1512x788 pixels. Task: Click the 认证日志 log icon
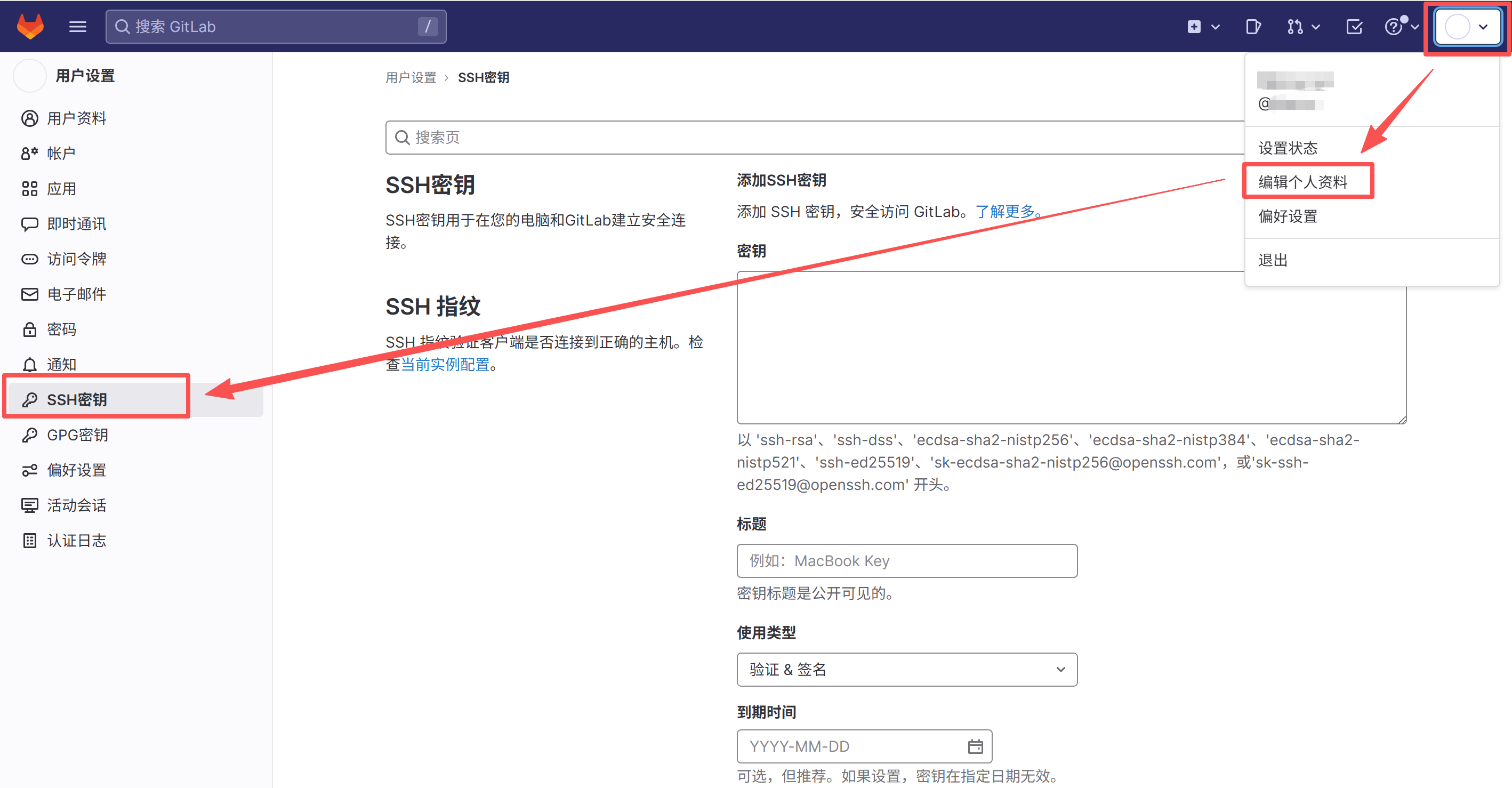29,541
